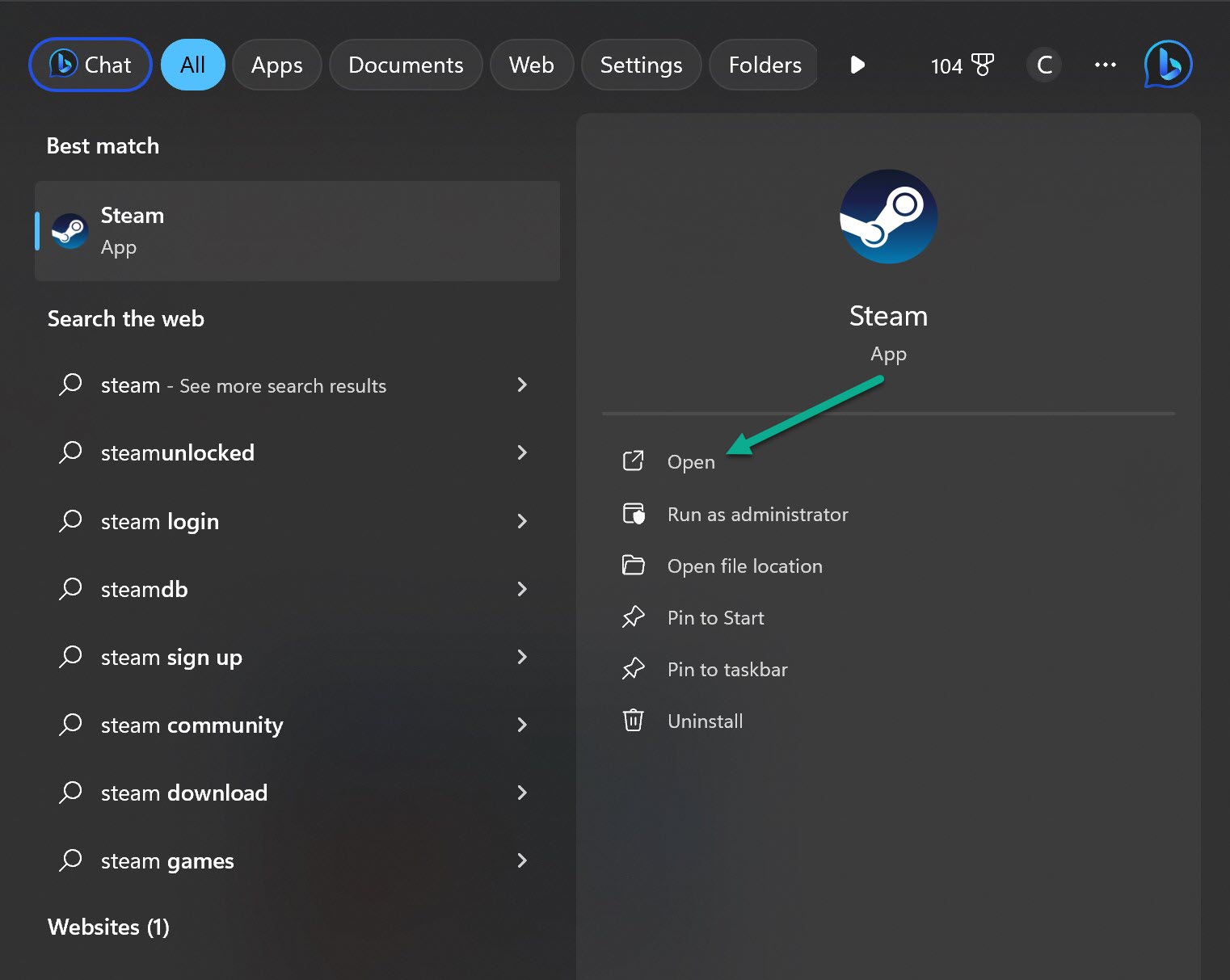1230x980 pixels.
Task: Click the search icon beside steamdb
Action: click(x=70, y=588)
